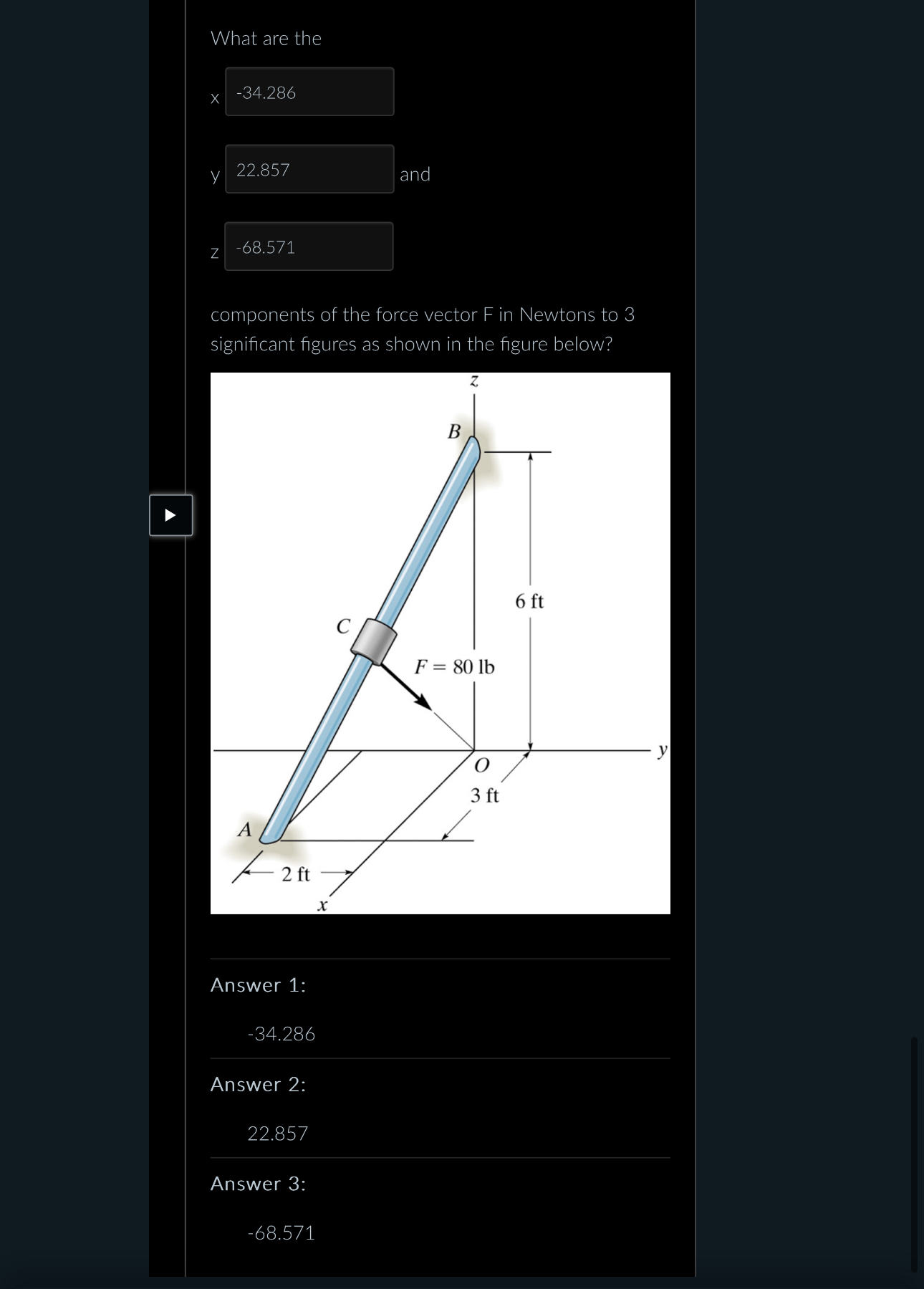Click the scrollbar on the right edge
This screenshot has width=924, height=1289.
coord(915,1146)
